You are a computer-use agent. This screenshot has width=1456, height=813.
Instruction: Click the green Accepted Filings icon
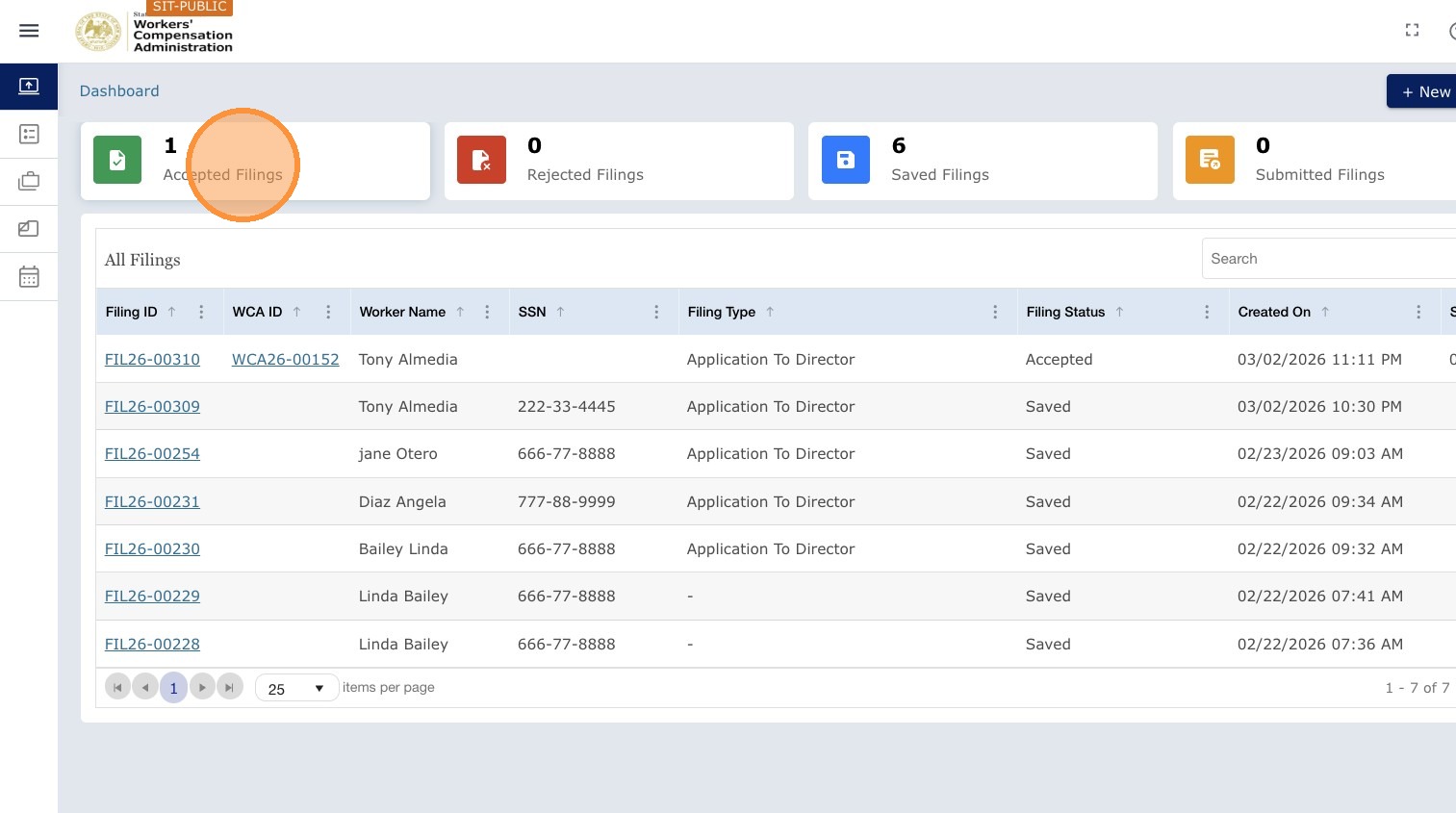(x=117, y=160)
